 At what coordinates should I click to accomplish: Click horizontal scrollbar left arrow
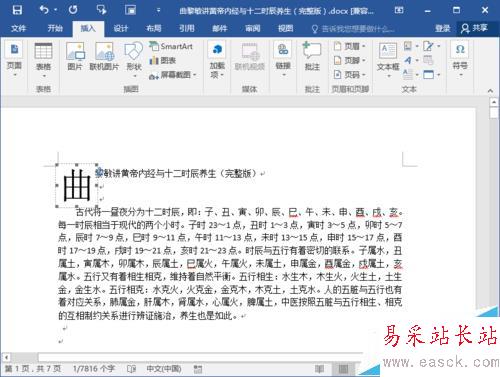6,357
